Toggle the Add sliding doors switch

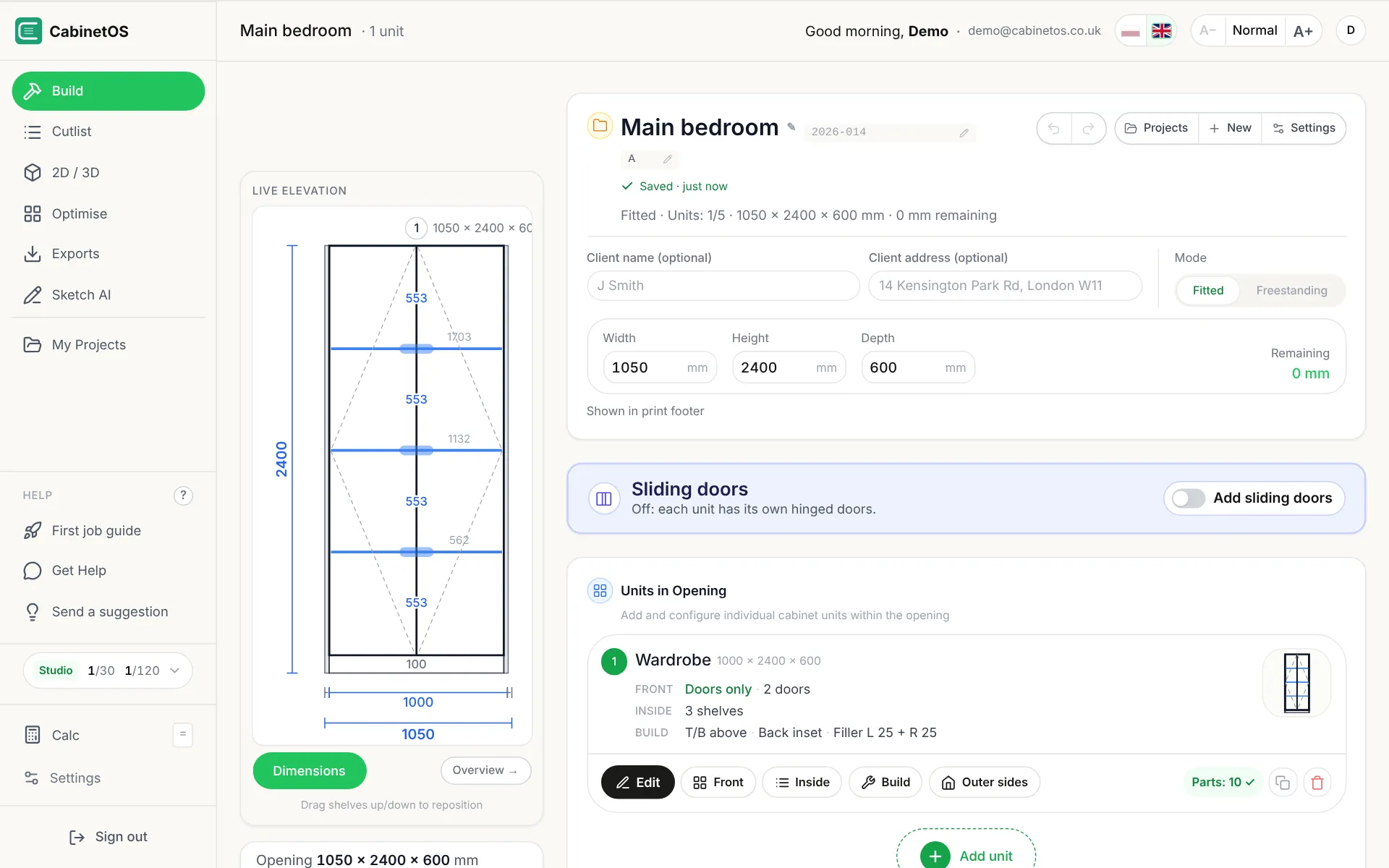point(1188,498)
